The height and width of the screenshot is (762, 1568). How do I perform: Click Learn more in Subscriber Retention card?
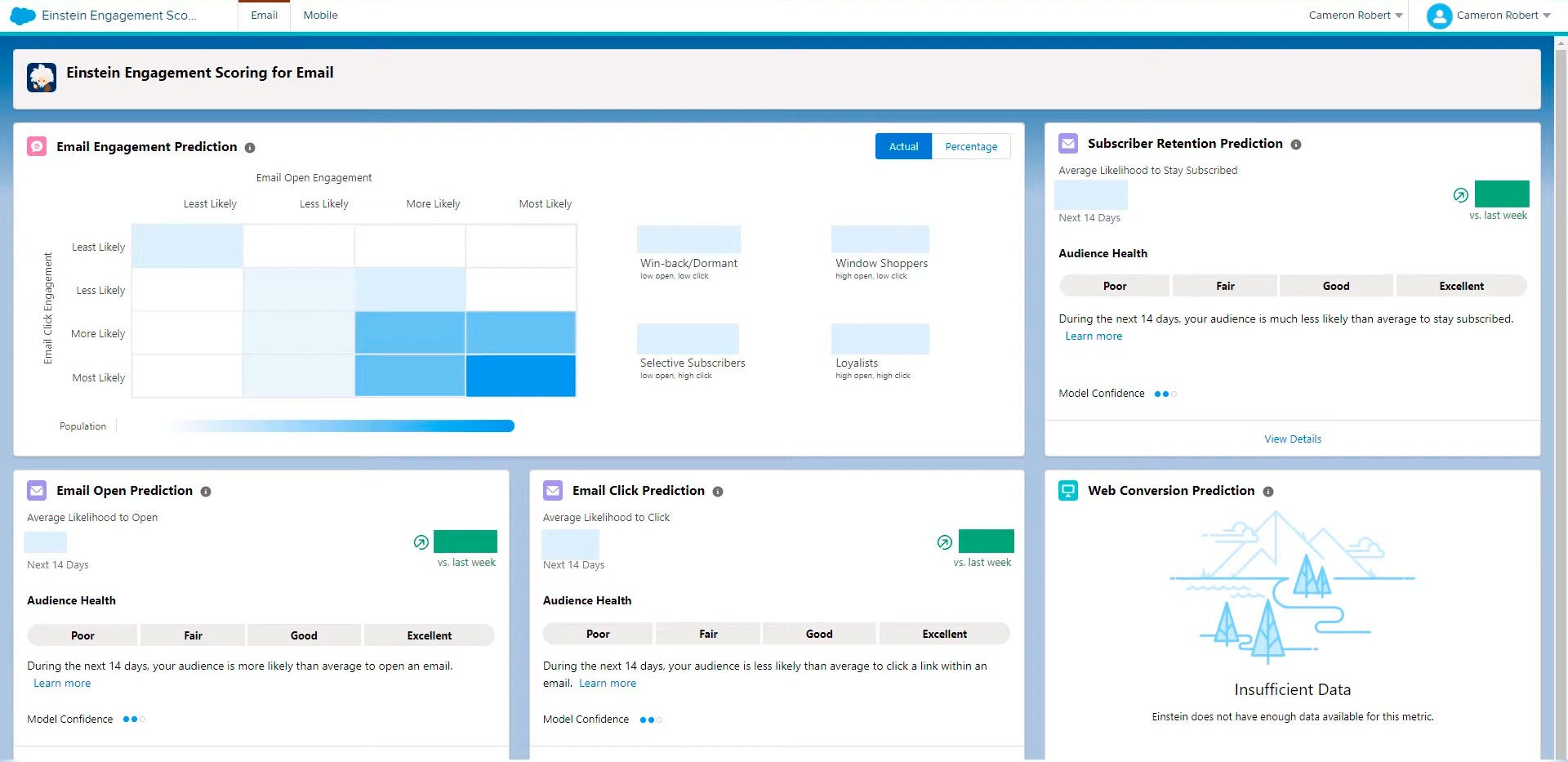1094,336
